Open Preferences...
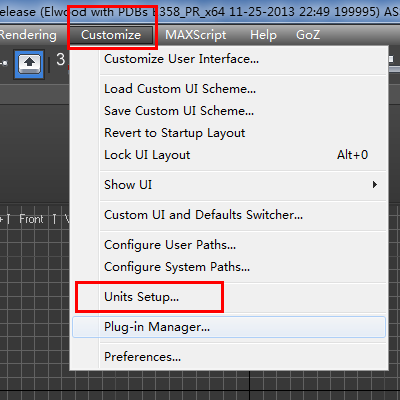 pyautogui.click(x=229, y=357)
